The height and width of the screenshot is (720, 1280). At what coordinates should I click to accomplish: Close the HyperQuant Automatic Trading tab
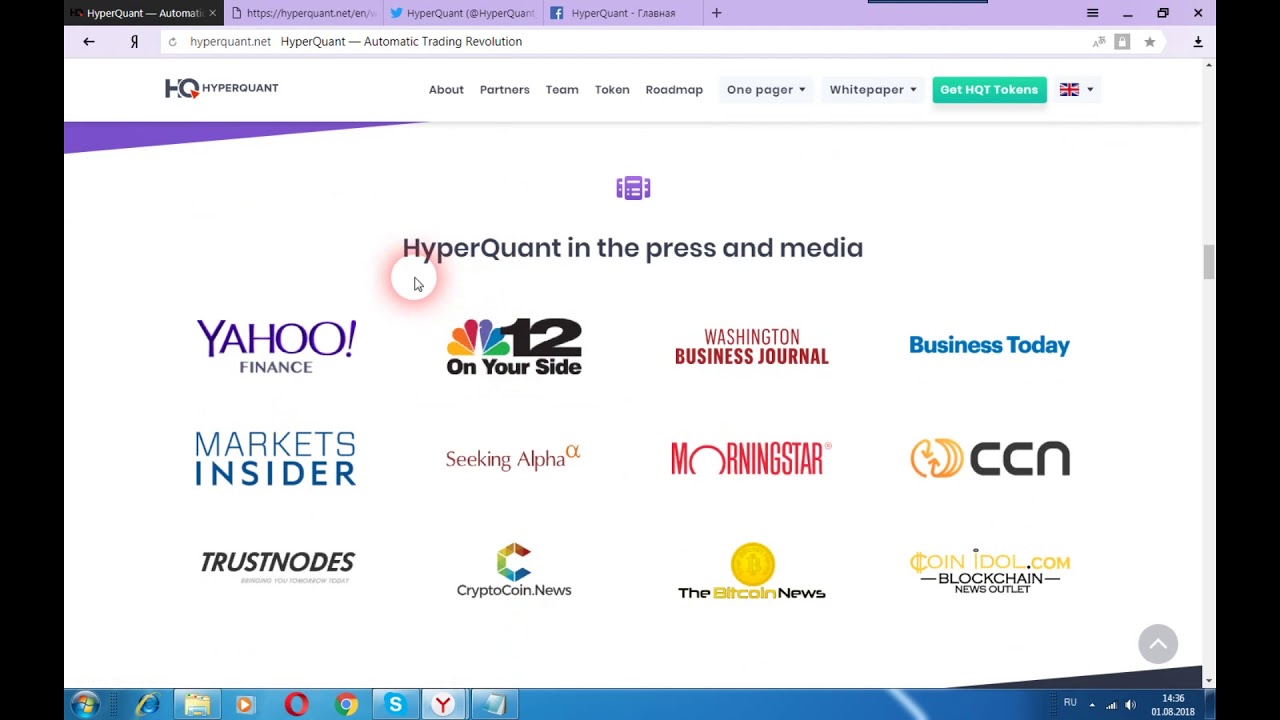point(212,13)
